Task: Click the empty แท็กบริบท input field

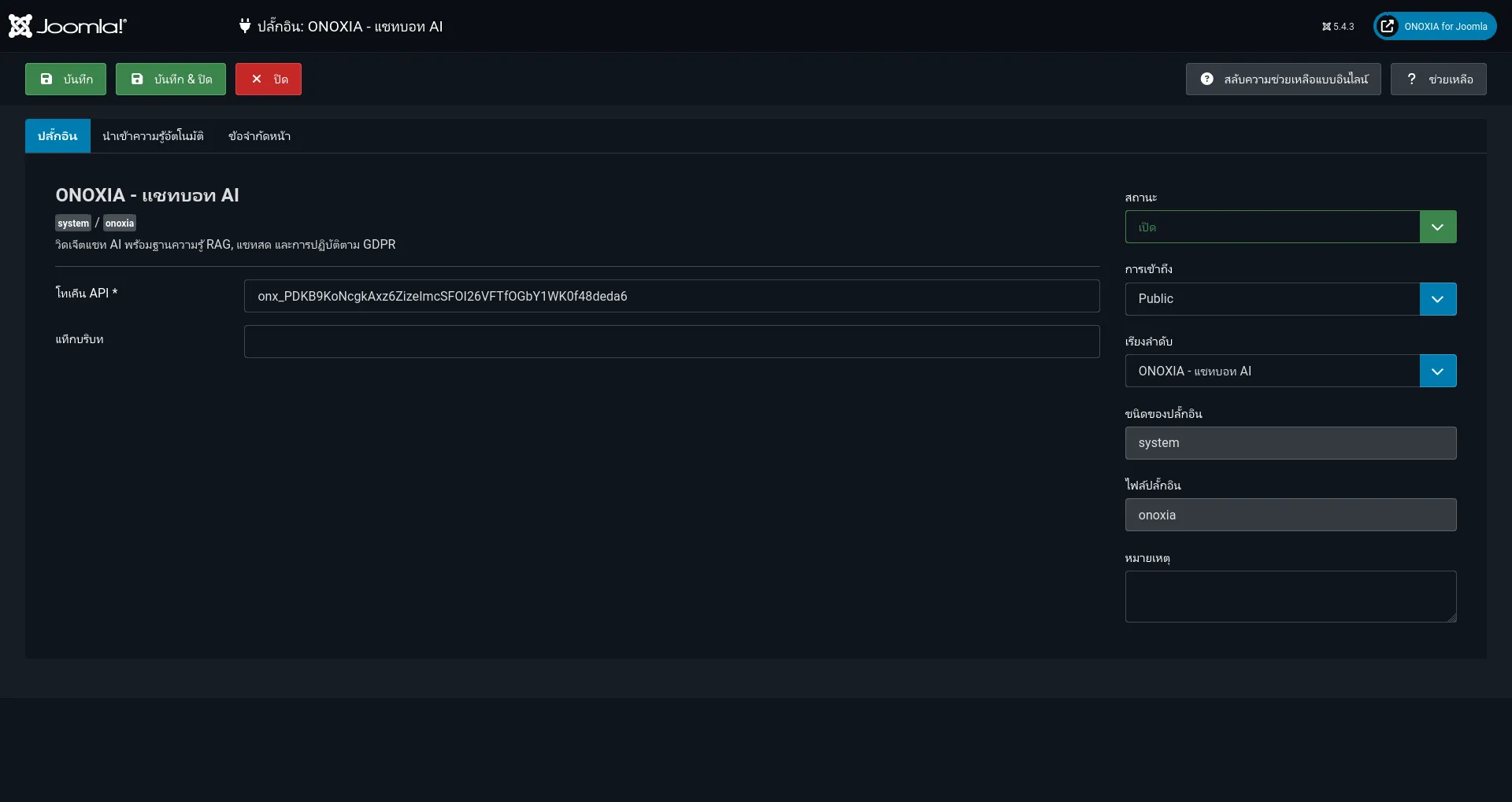Action: point(672,342)
